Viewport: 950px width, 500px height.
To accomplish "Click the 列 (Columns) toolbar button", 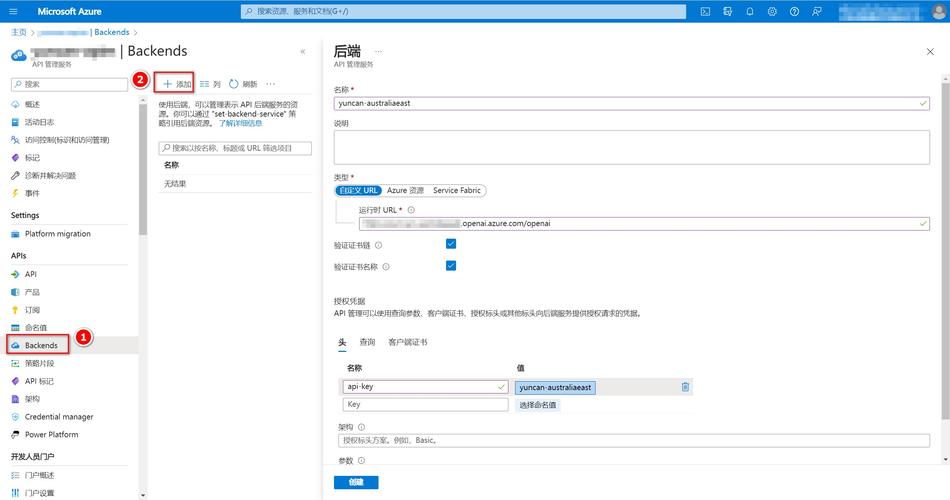I will [x=210, y=84].
